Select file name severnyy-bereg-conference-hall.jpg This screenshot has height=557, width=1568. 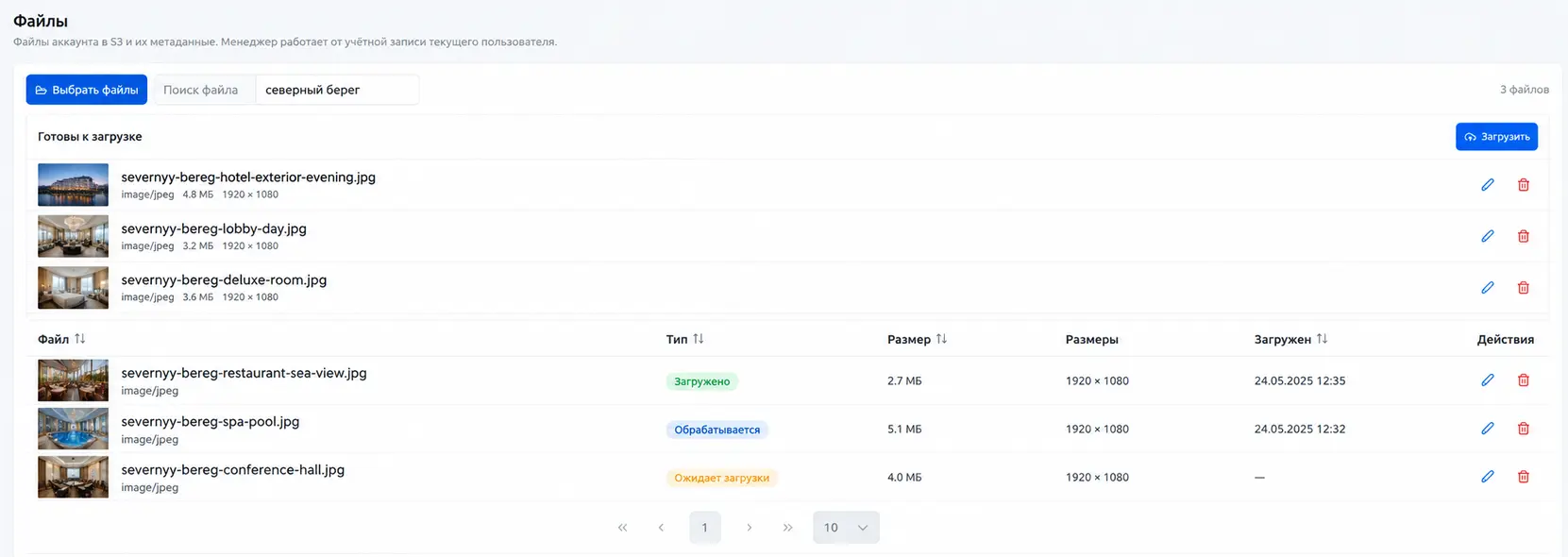tap(233, 469)
